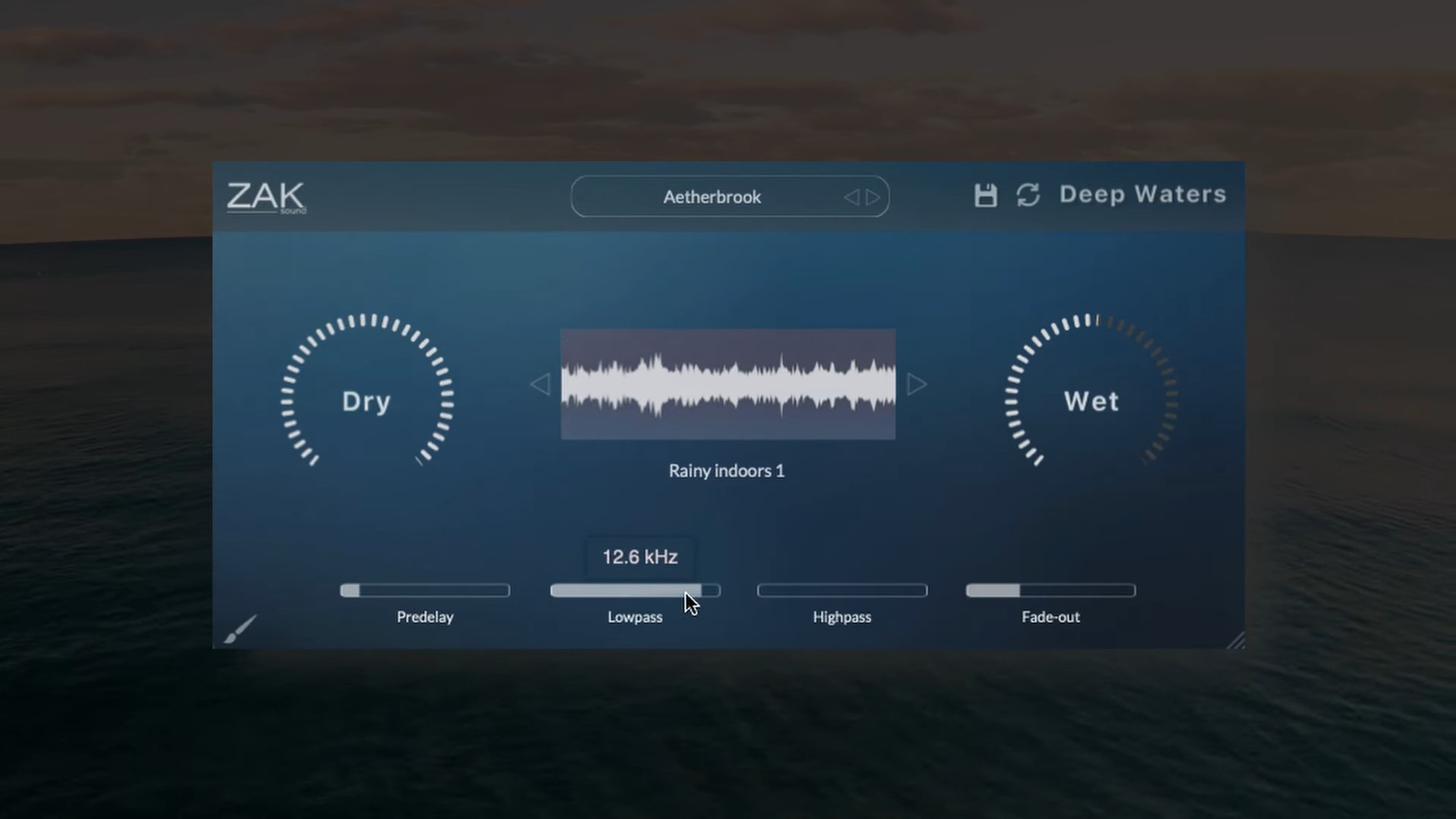Click the Deep Waters plugin title

(1143, 195)
